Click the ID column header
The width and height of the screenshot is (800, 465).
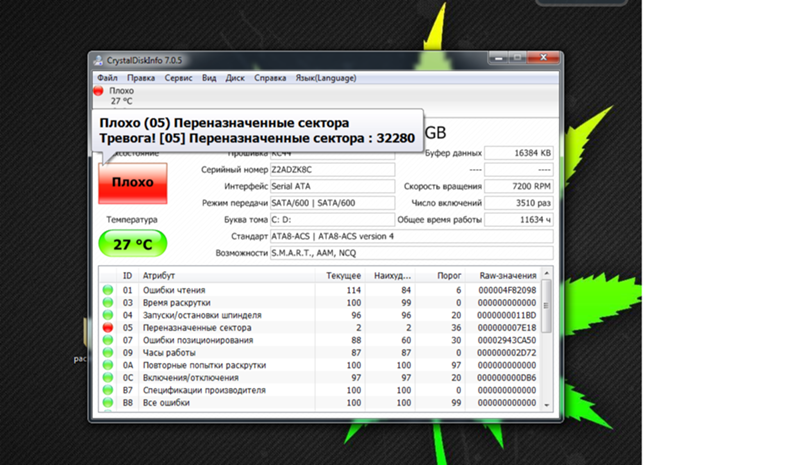click(x=128, y=276)
